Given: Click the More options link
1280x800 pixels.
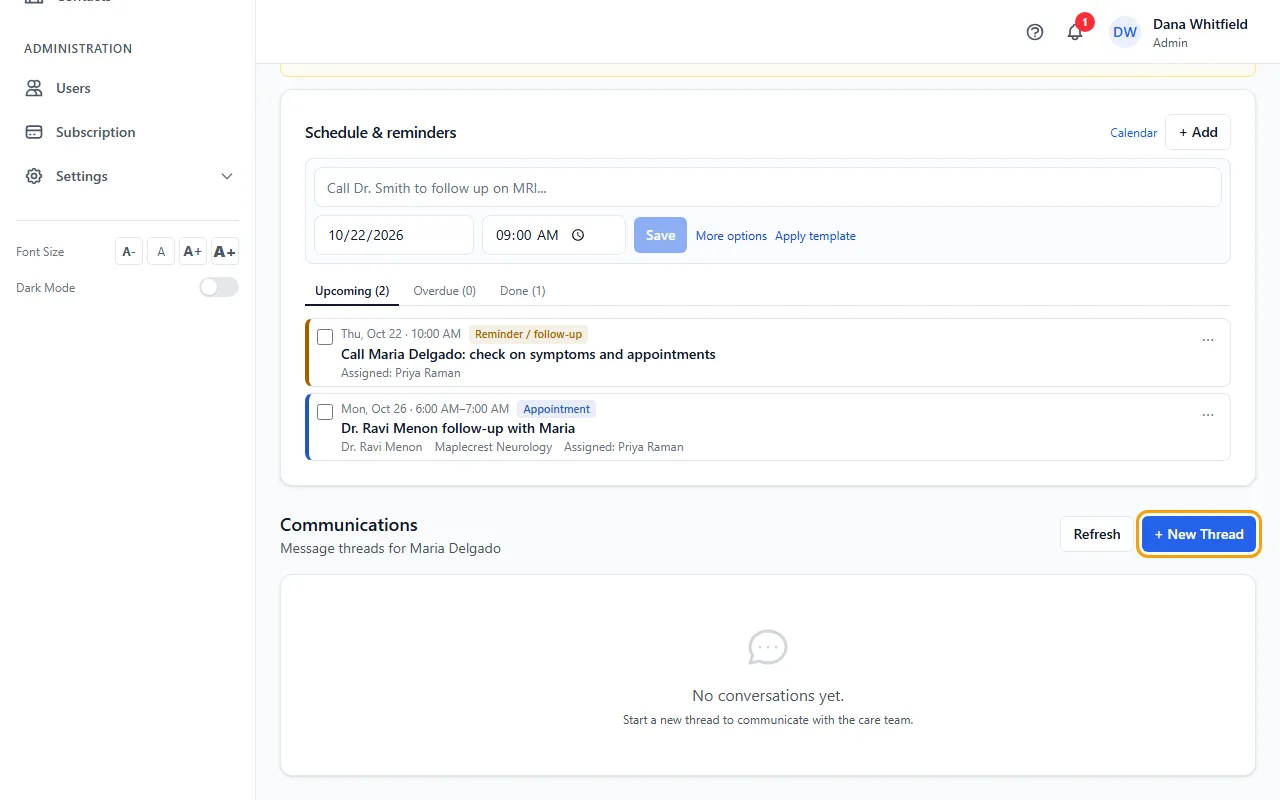Looking at the screenshot, I should pos(731,236).
